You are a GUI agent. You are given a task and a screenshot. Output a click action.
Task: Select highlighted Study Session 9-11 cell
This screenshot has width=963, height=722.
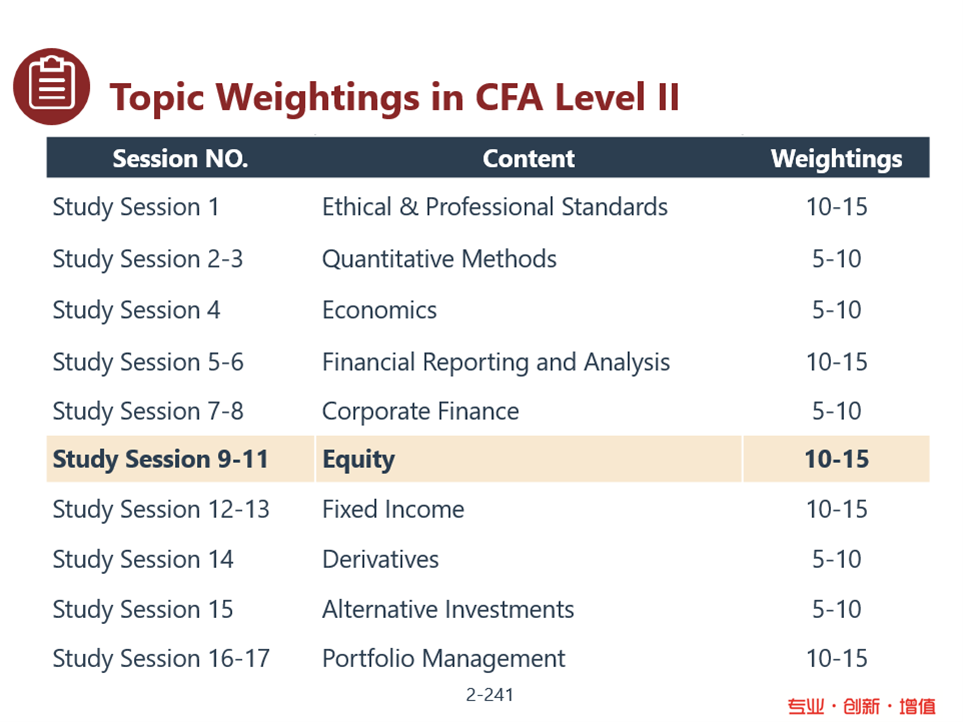(181, 459)
